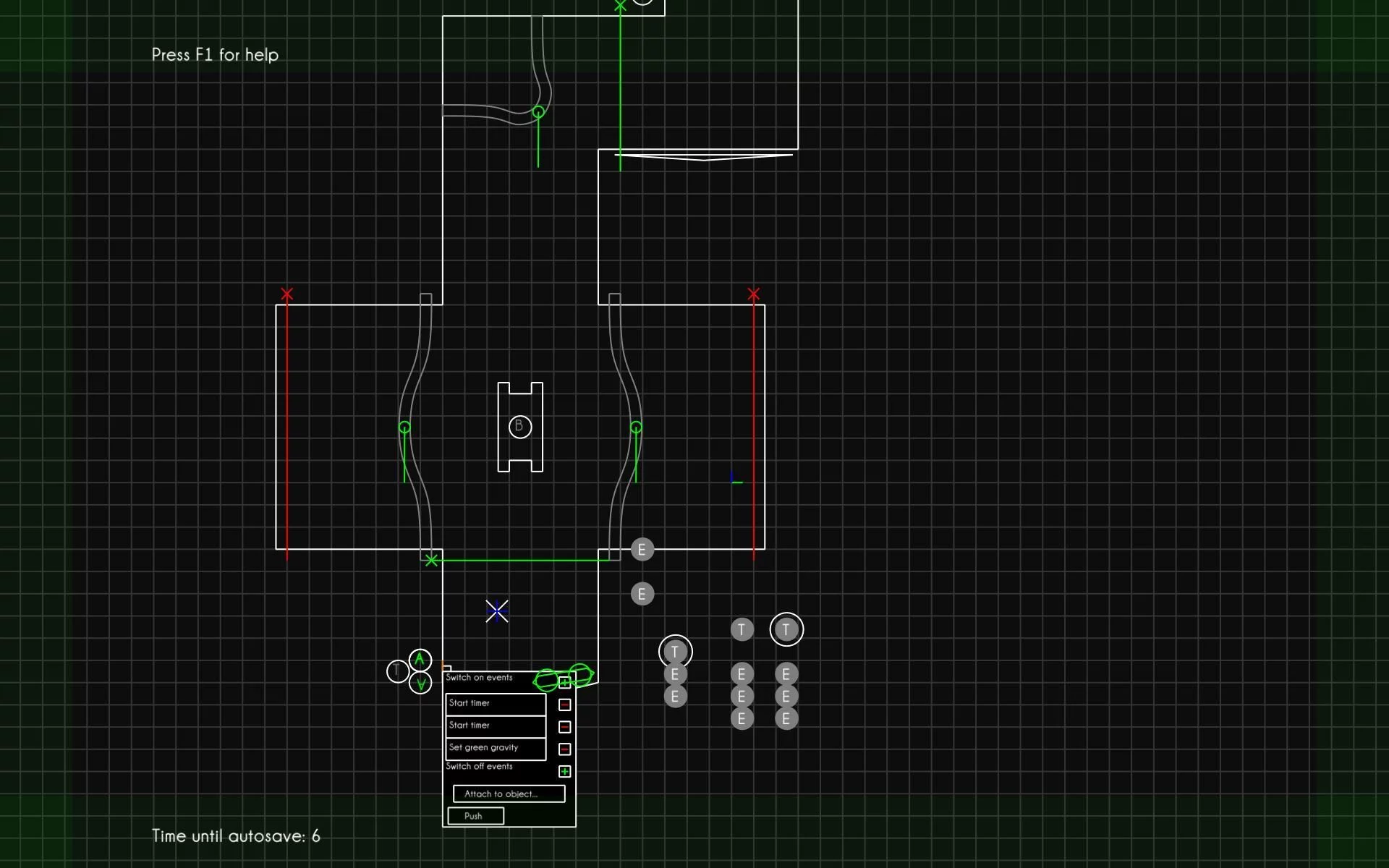Viewport: 1389px width, 868px height.
Task: Click the B marker inside the center block
Action: (519, 427)
